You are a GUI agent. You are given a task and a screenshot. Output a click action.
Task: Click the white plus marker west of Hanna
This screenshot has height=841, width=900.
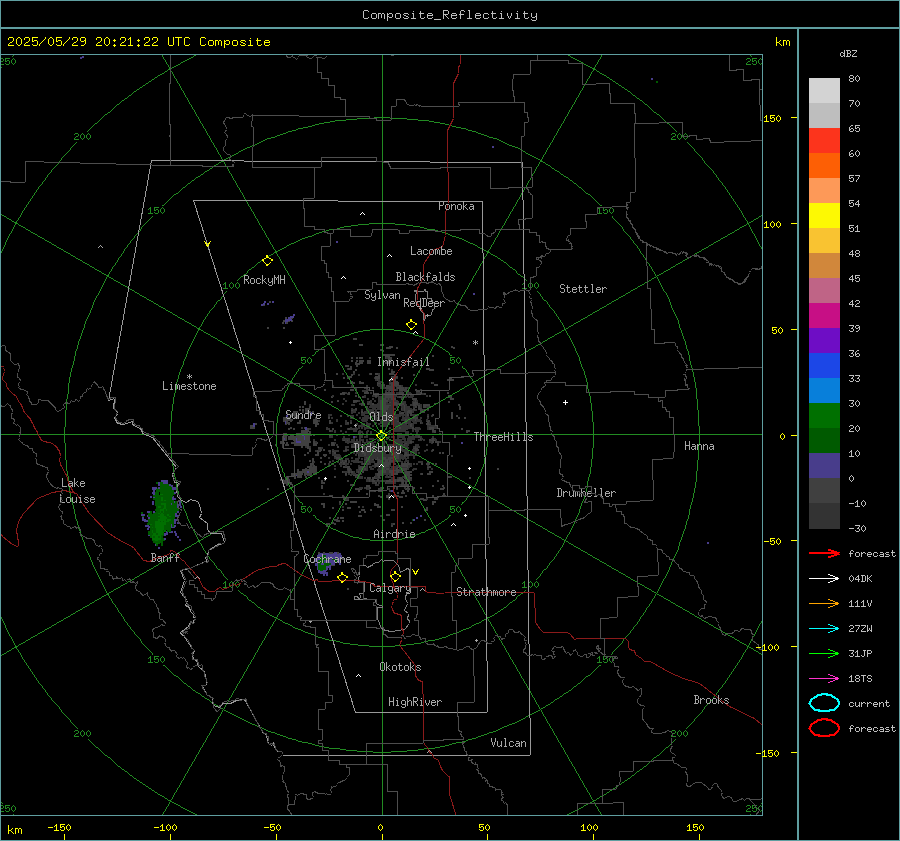tap(565, 402)
